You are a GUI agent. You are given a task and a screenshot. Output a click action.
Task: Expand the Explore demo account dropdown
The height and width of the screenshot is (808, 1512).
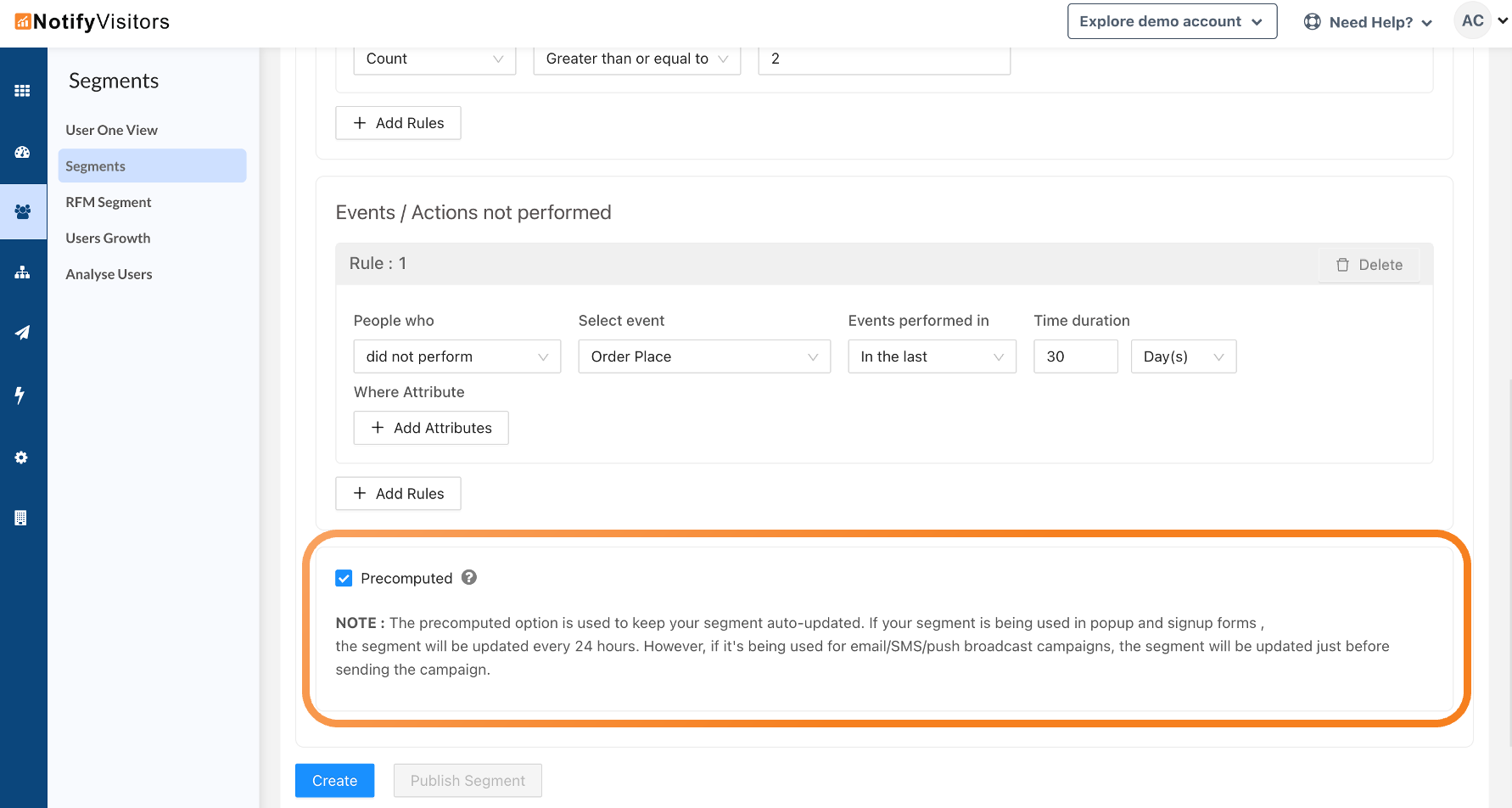[x=1171, y=22]
